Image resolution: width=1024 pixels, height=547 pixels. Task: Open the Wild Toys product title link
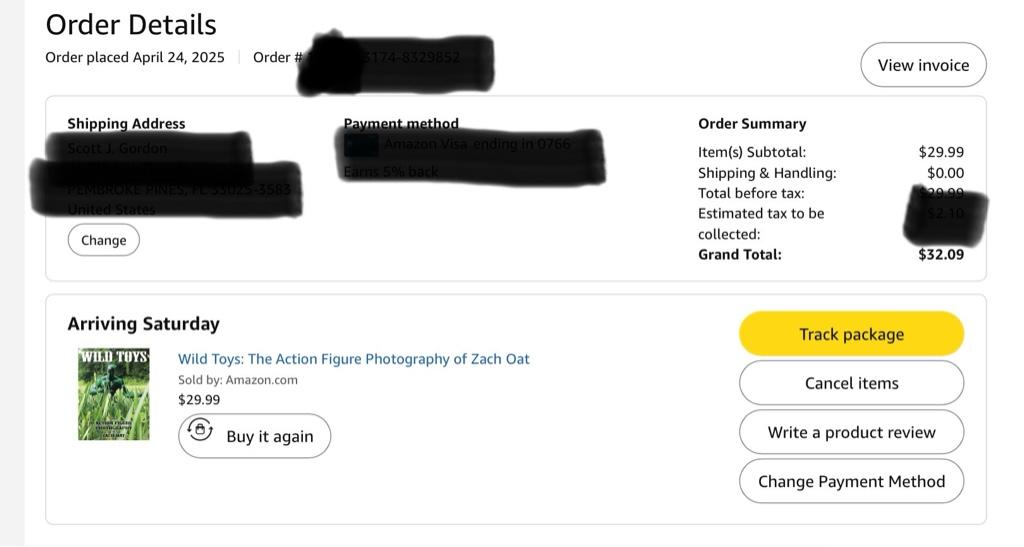click(353, 359)
